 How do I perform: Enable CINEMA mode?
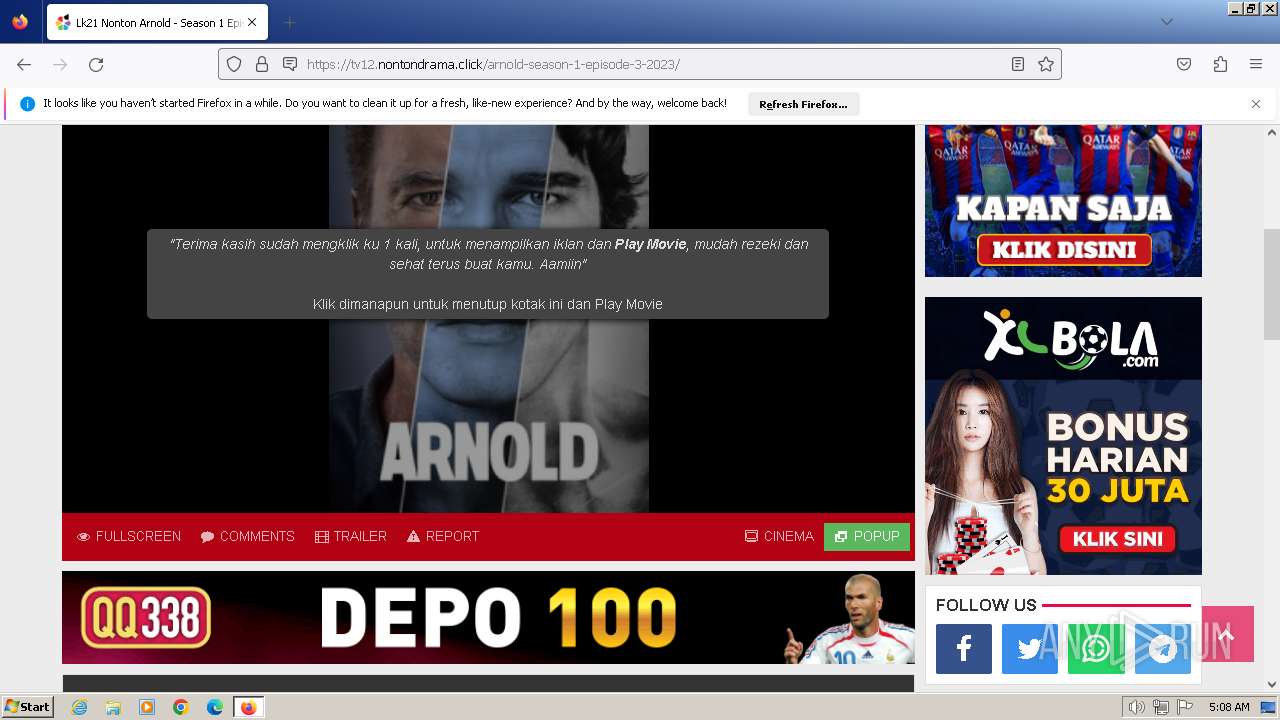[x=779, y=536]
